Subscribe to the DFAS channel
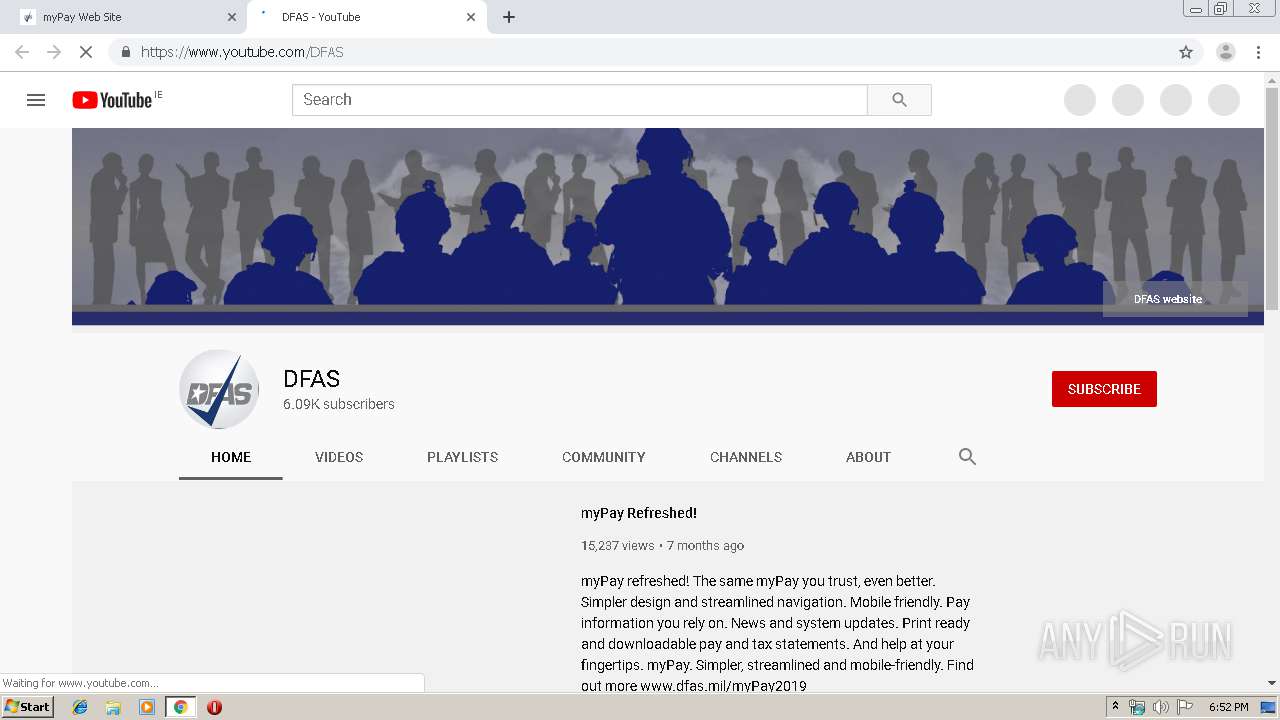The height and width of the screenshot is (720, 1280). point(1104,389)
